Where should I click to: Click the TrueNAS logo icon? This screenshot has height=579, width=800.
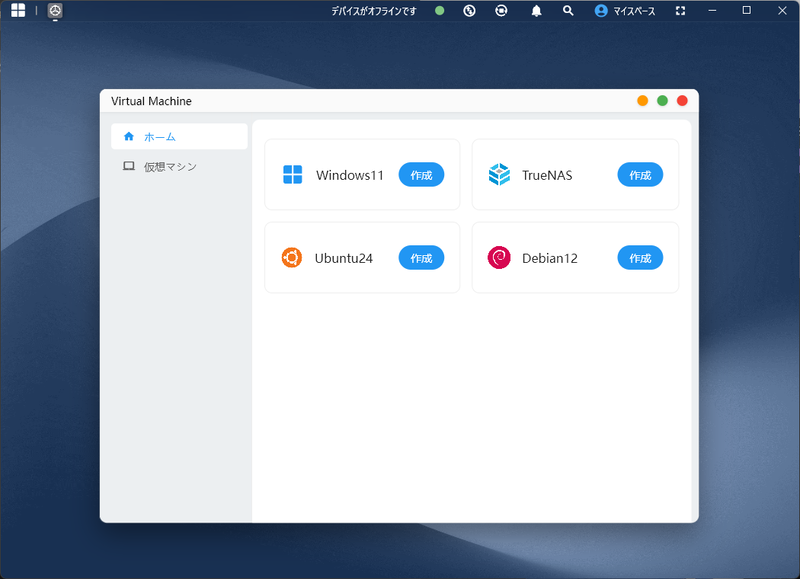(x=499, y=174)
